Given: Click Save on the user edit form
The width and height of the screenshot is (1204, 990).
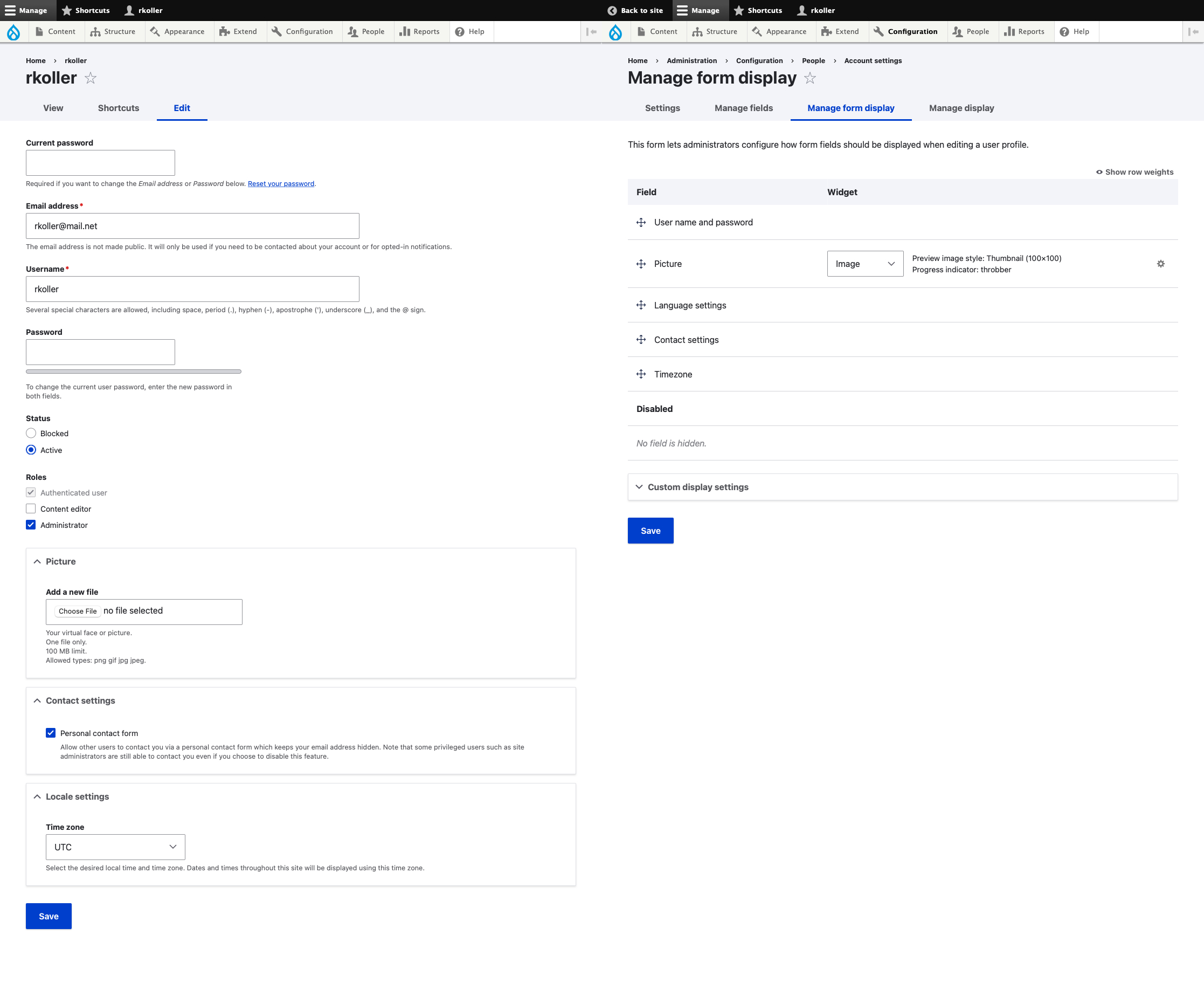Looking at the screenshot, I should pos(49,916).
